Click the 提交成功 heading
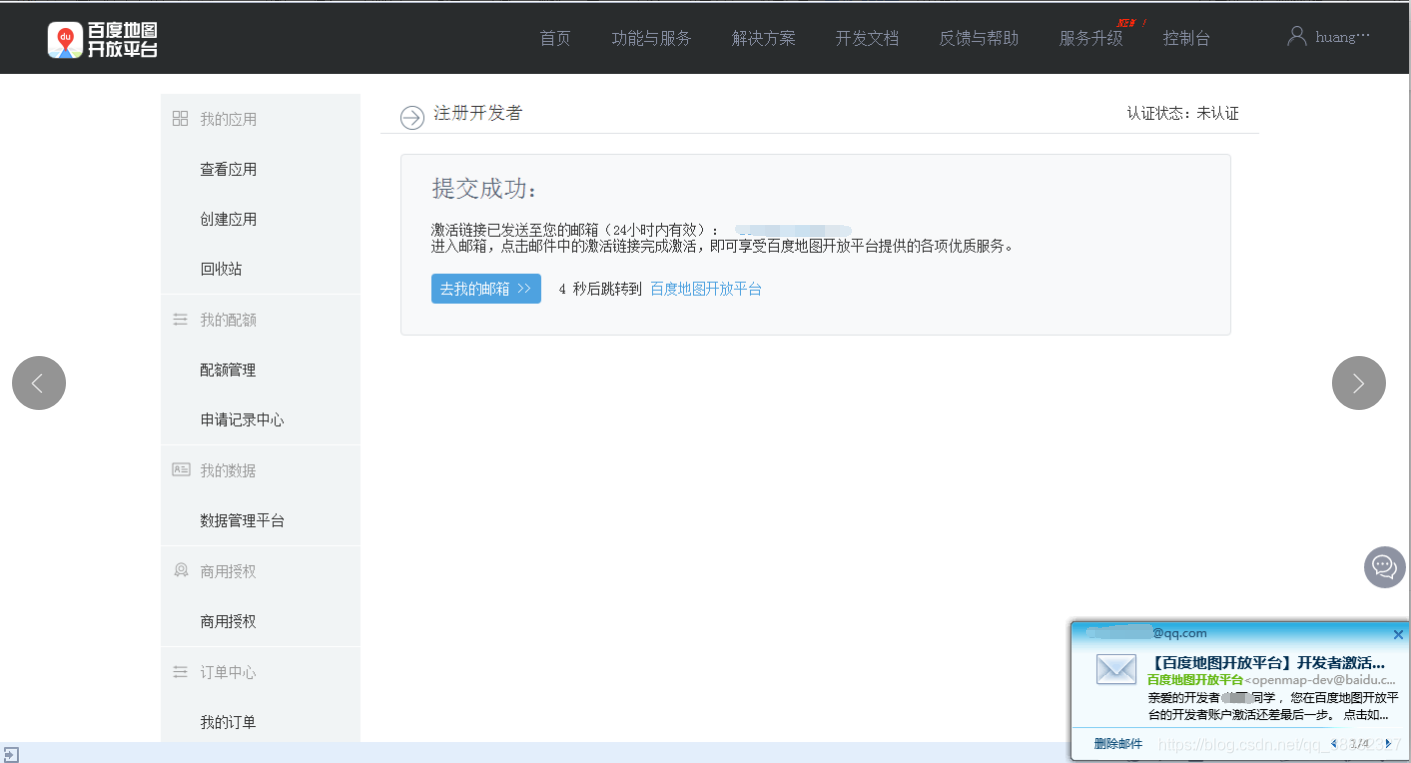Image resolution: width=1411 pixels, height=763 pixels. [x=484, y=189]
